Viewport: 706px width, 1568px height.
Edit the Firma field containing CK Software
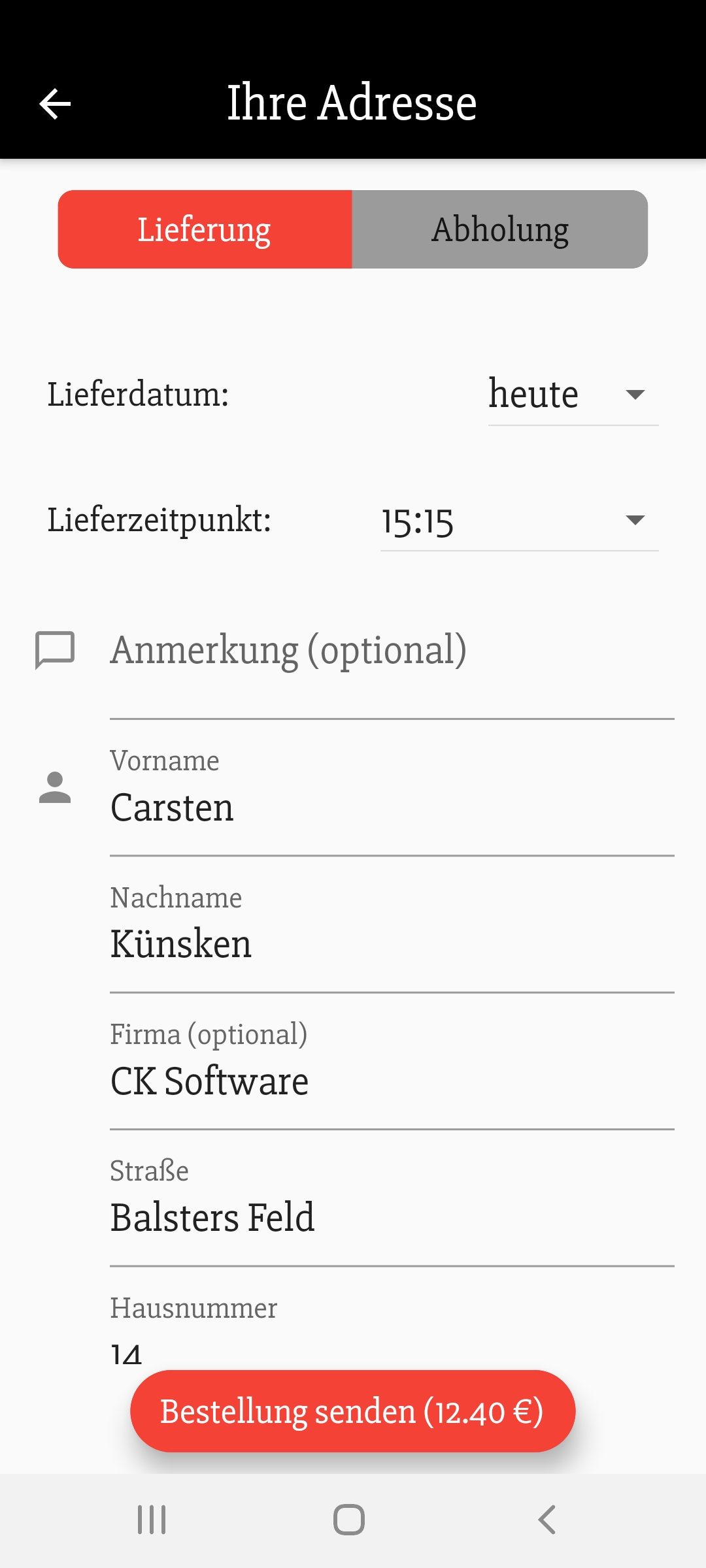click(391, 1081)
